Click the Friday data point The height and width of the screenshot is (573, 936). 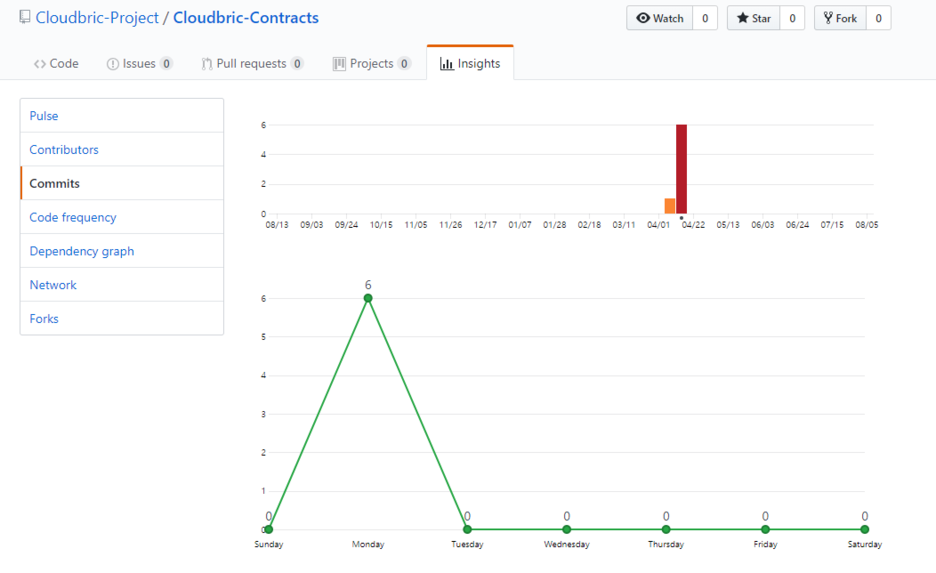pyautogui.click(x=765, y=529)
